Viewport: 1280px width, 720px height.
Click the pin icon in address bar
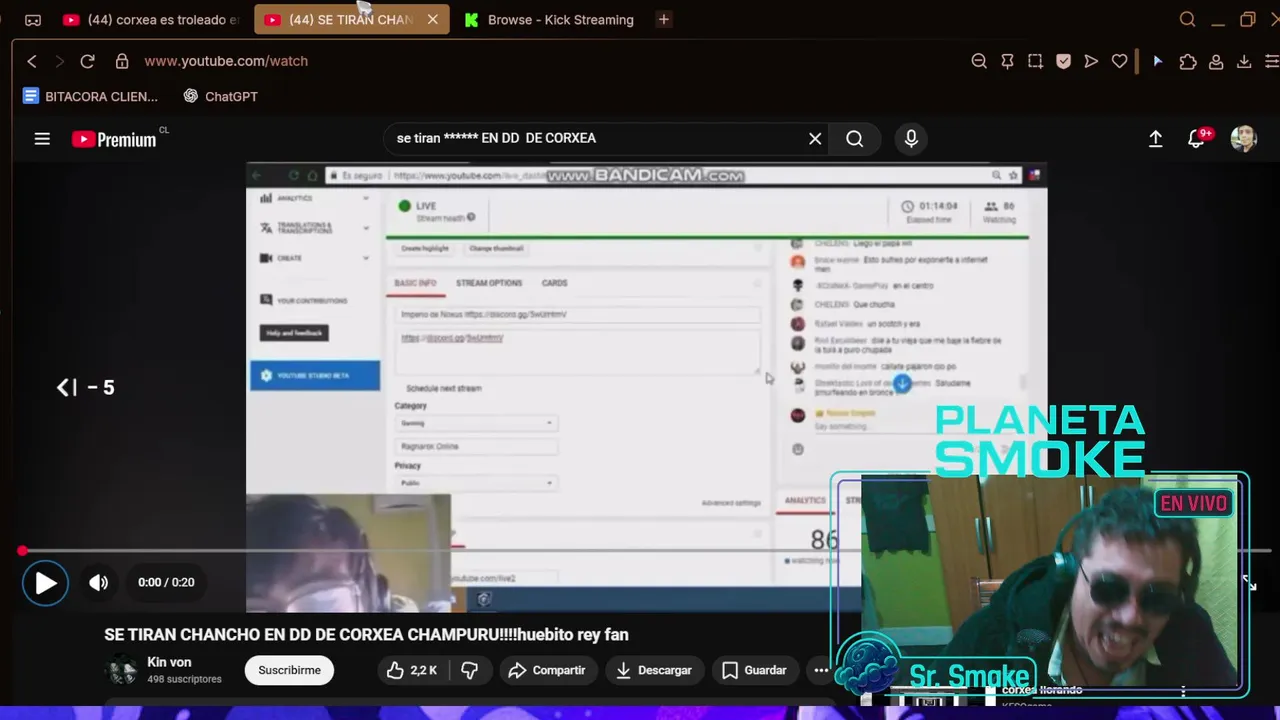click(1007, 61)
